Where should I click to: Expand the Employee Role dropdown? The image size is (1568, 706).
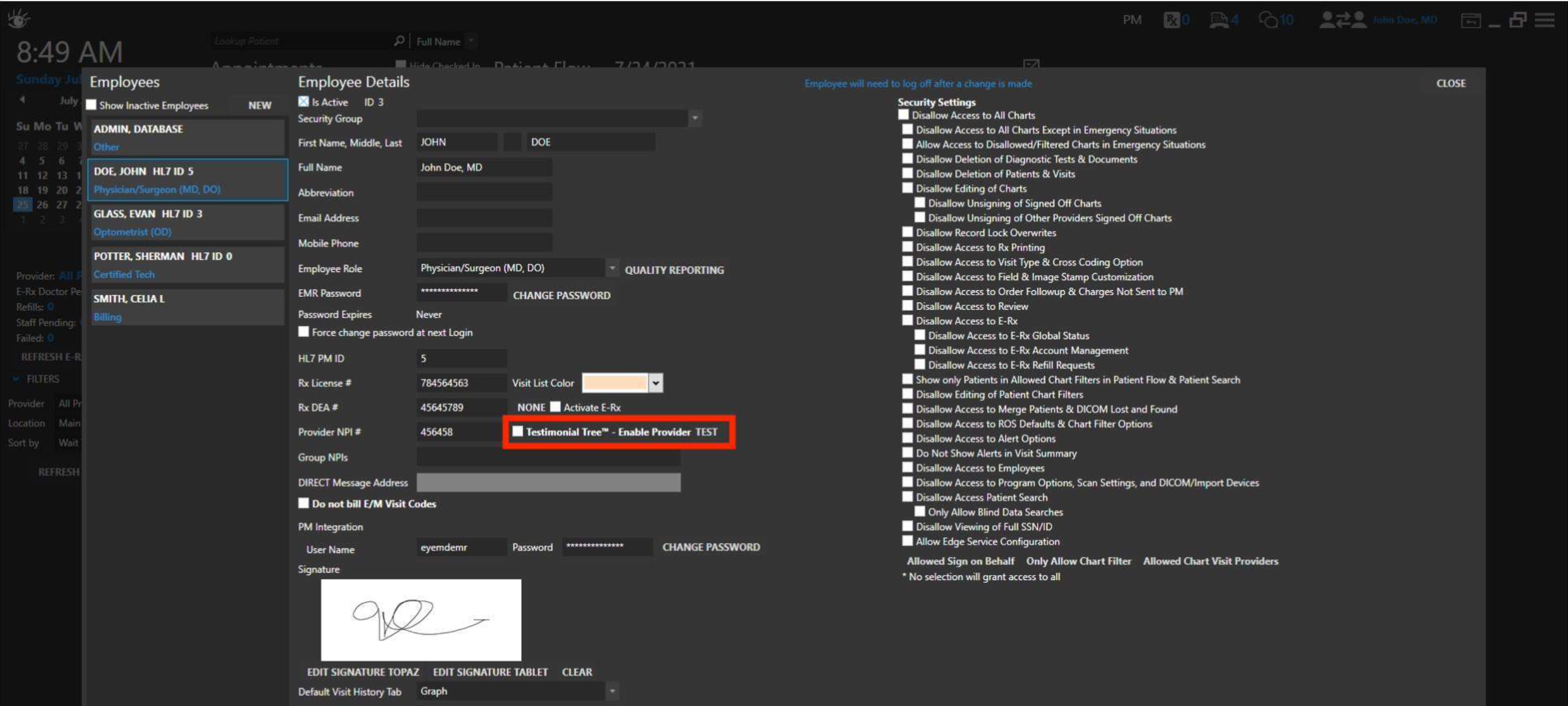tap(613, 268)
